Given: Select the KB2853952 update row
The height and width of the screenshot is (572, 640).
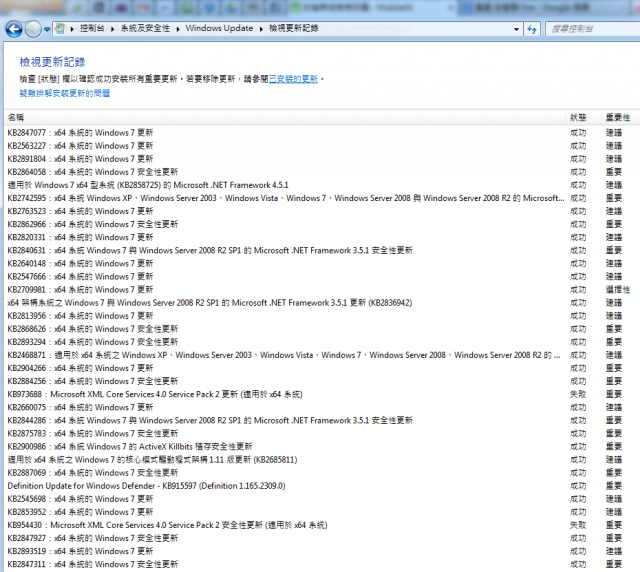Looking at the screenshot, I should pyautogui.click(x=320, y=512).
